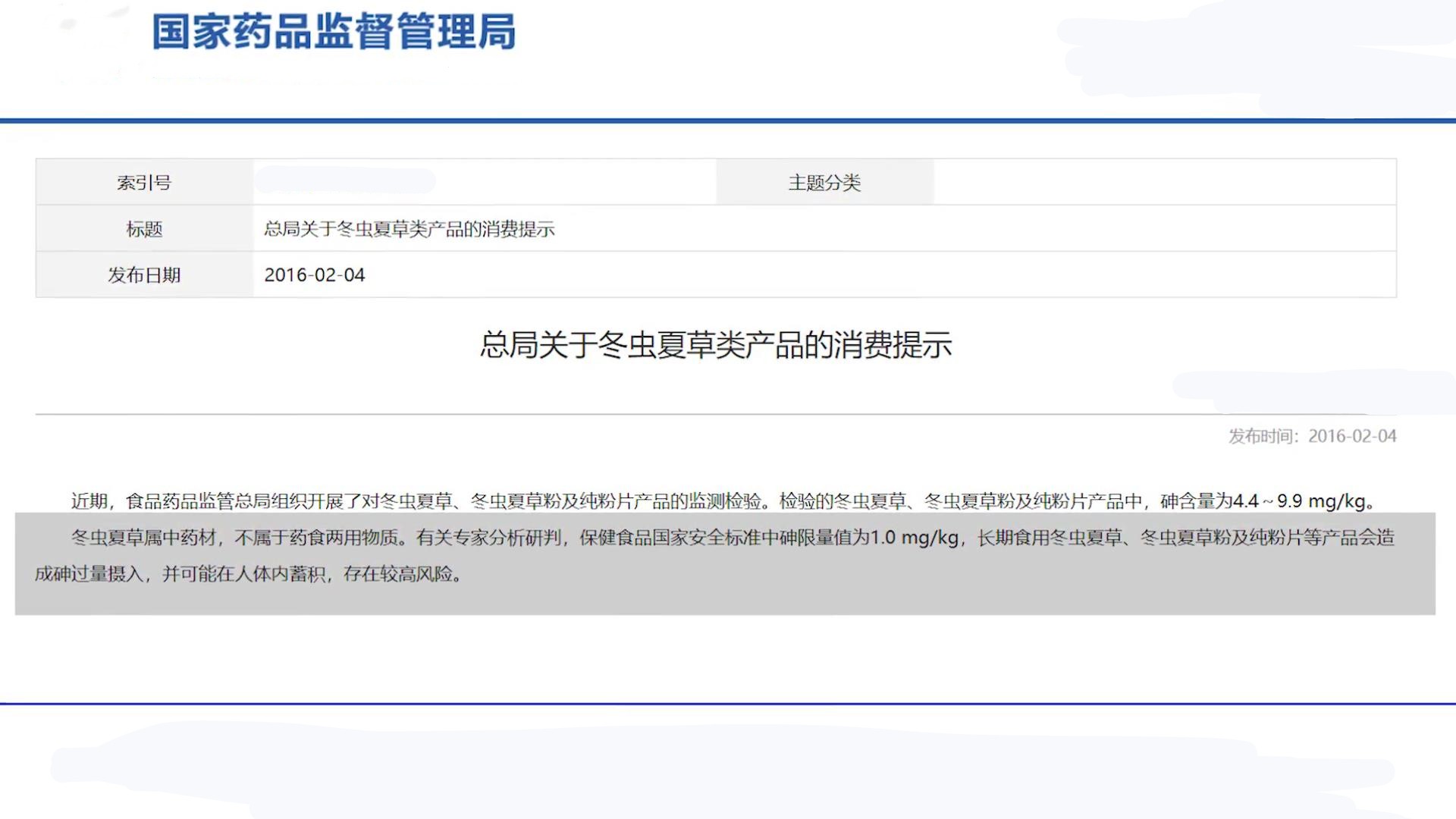
Task: Click the empty 主题分类 value cell
Action: 1164,183
